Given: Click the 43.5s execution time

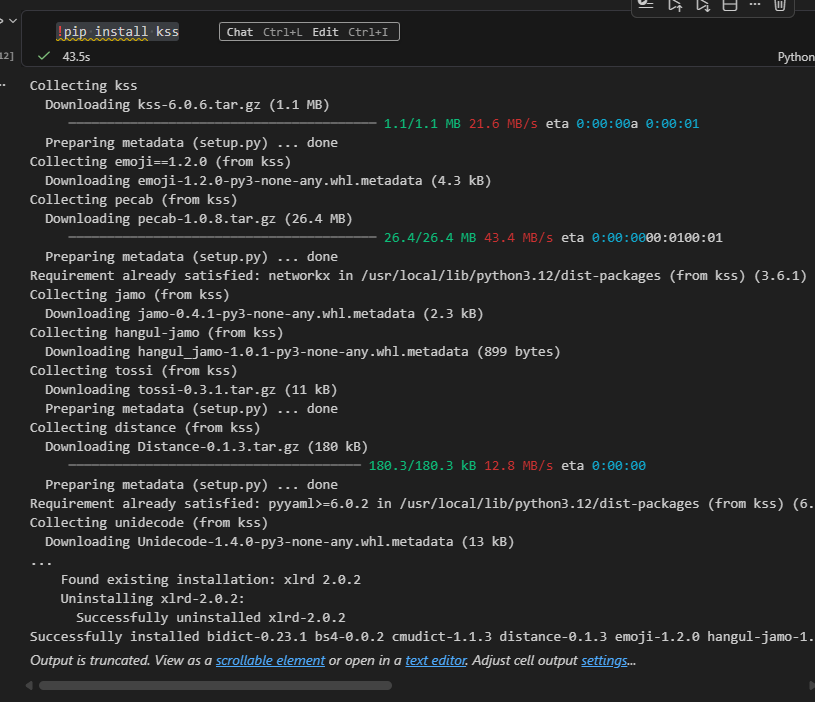Looking at the screenshot, I should (x=76, y=57).
